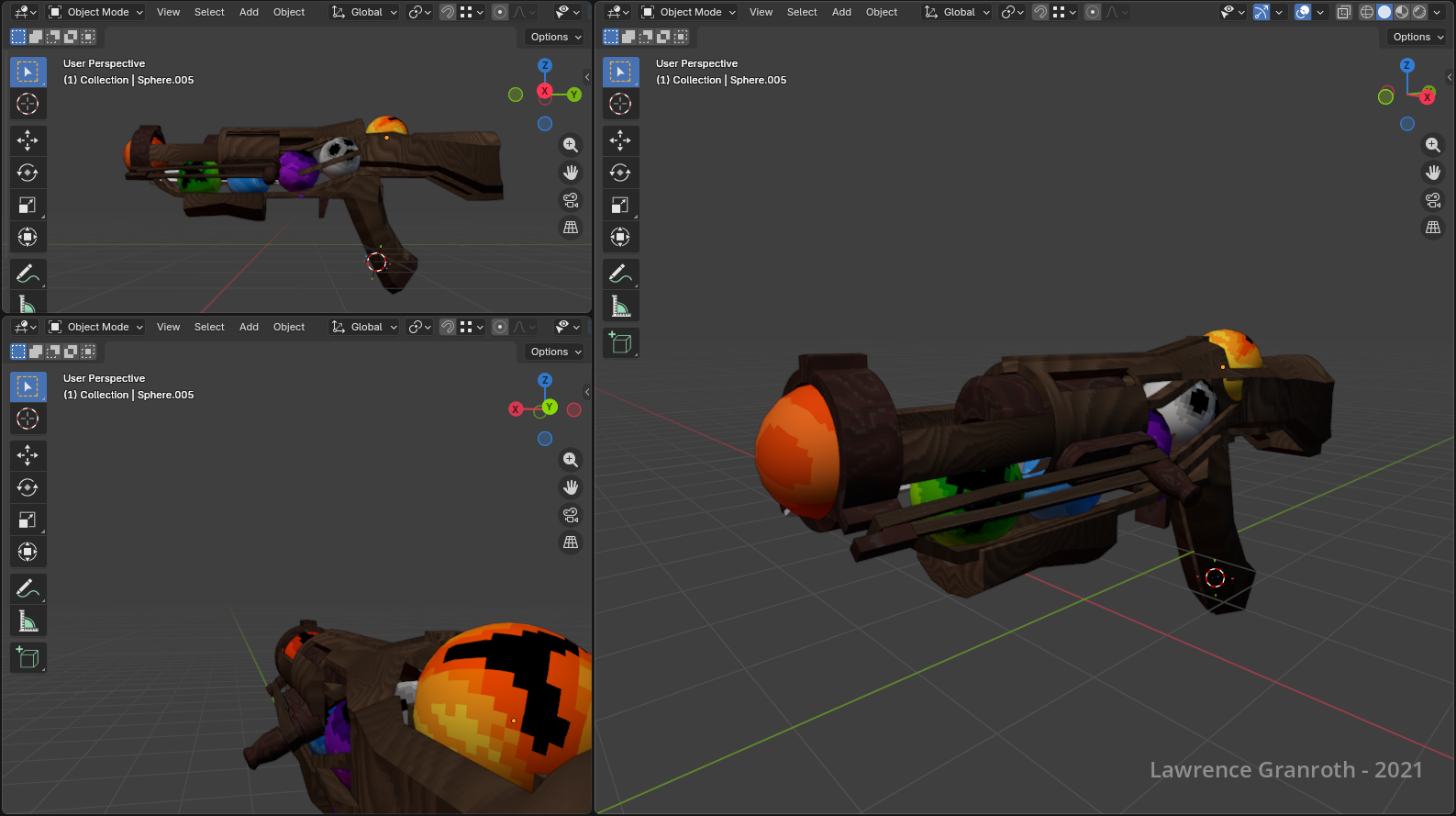
Task: Open the View menu in the bottom-left viewport
Action: point(168,327)
